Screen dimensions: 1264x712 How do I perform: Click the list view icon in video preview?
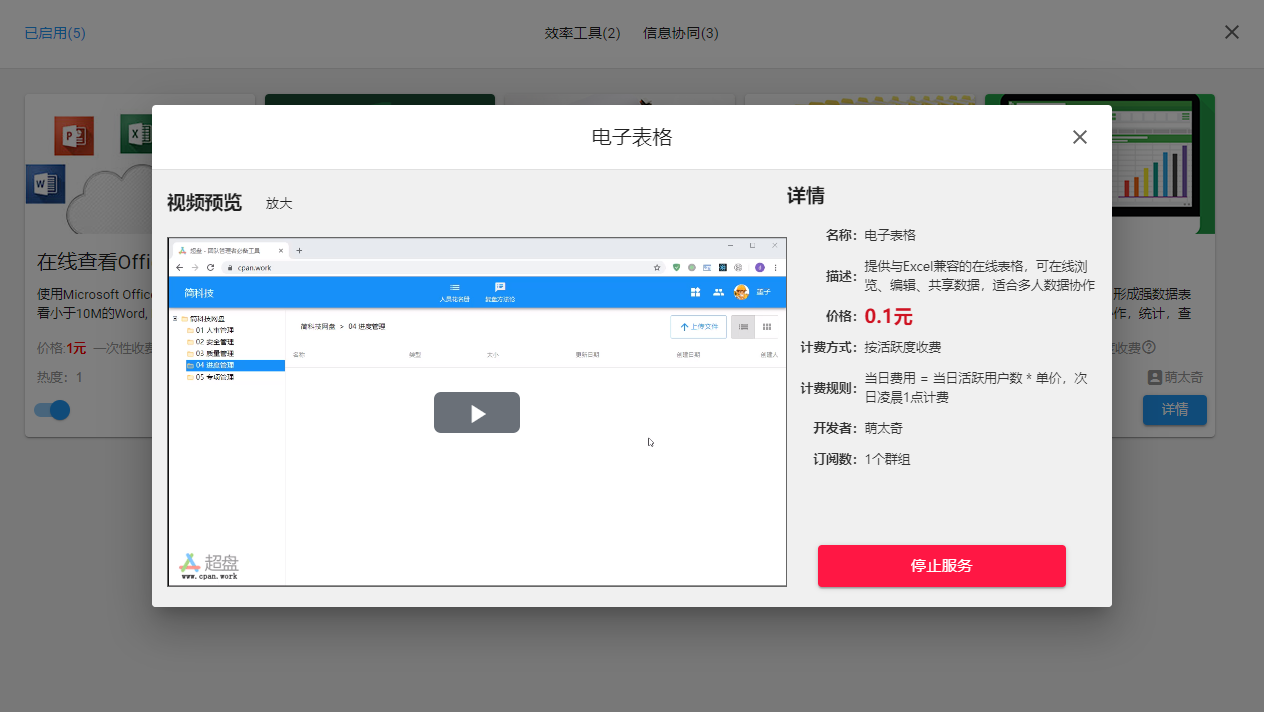point(743,326)
